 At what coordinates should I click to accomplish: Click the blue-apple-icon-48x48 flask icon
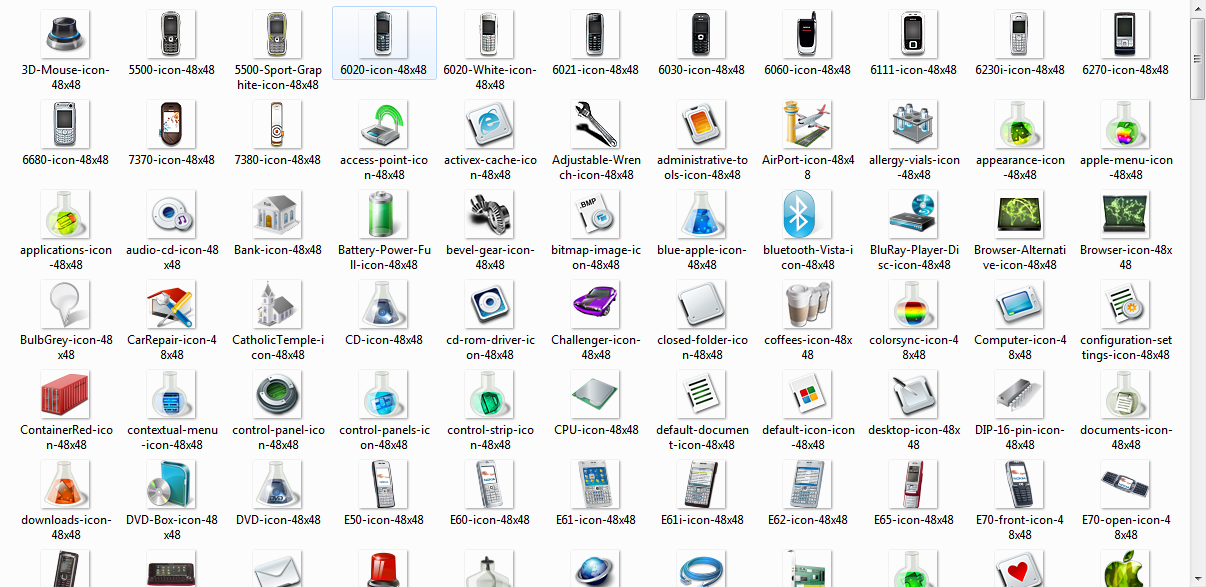[702, 214]
